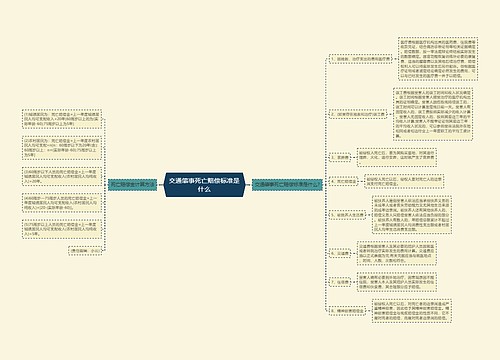Select formula node (2) for rural residents
Viewport: 500px width, 360px height.
point(62,148)
